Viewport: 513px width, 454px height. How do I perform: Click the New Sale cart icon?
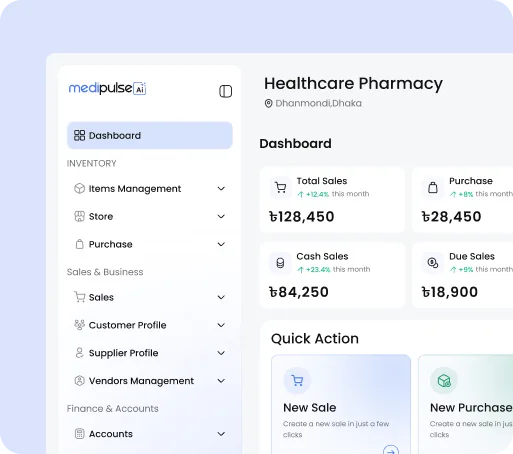pos(297,380)
